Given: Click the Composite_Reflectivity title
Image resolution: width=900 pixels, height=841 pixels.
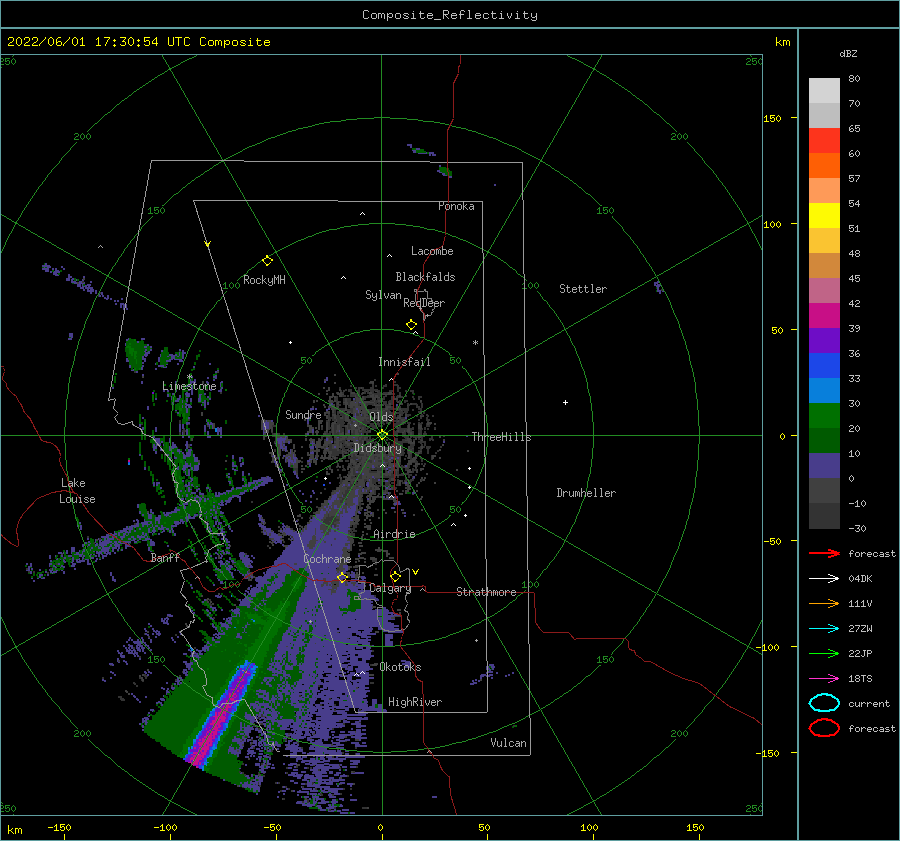Looking at the screenshot, I should click(x=450, y=15).
